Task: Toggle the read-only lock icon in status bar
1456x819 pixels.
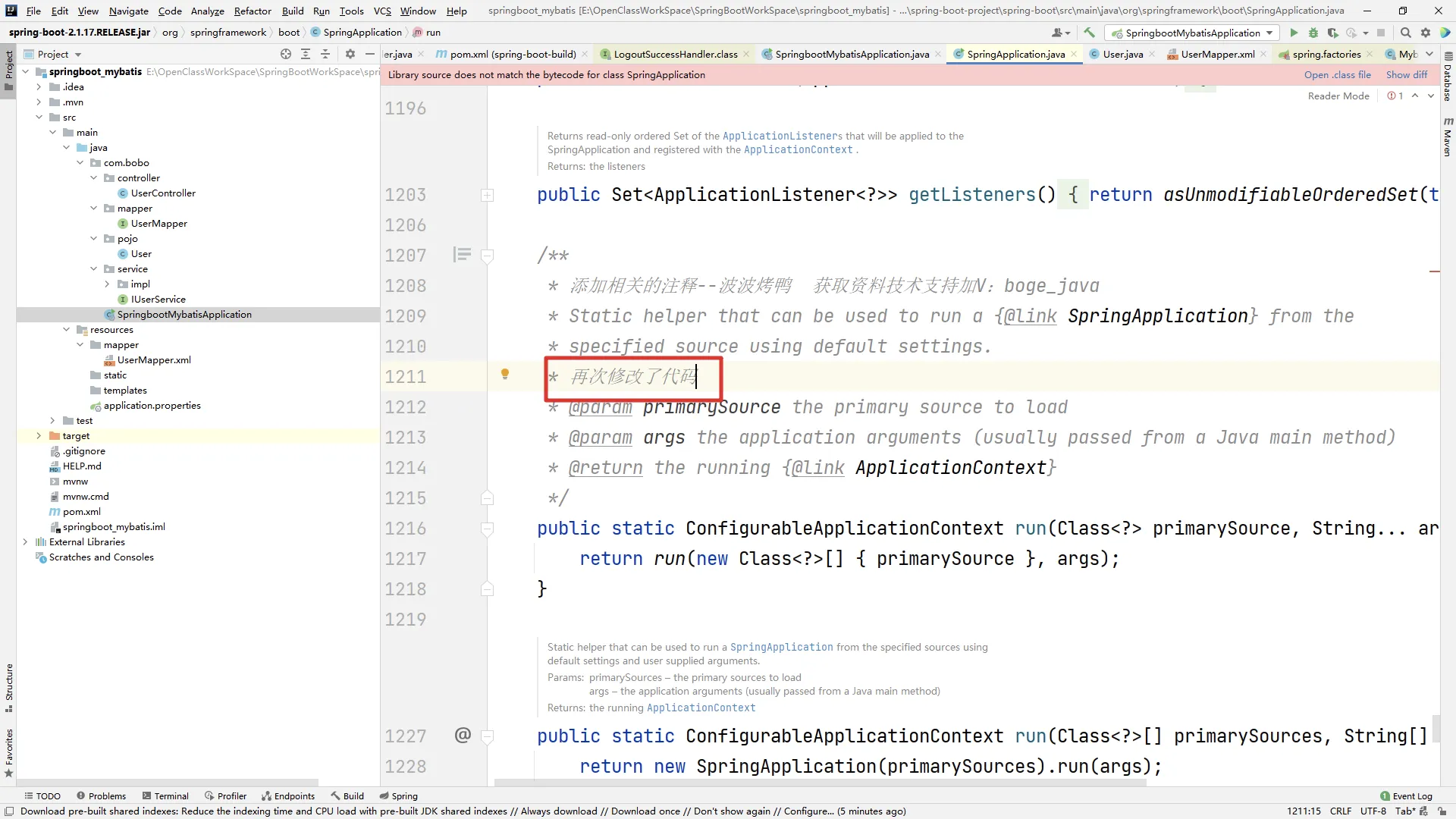Action: point(1442,811)
